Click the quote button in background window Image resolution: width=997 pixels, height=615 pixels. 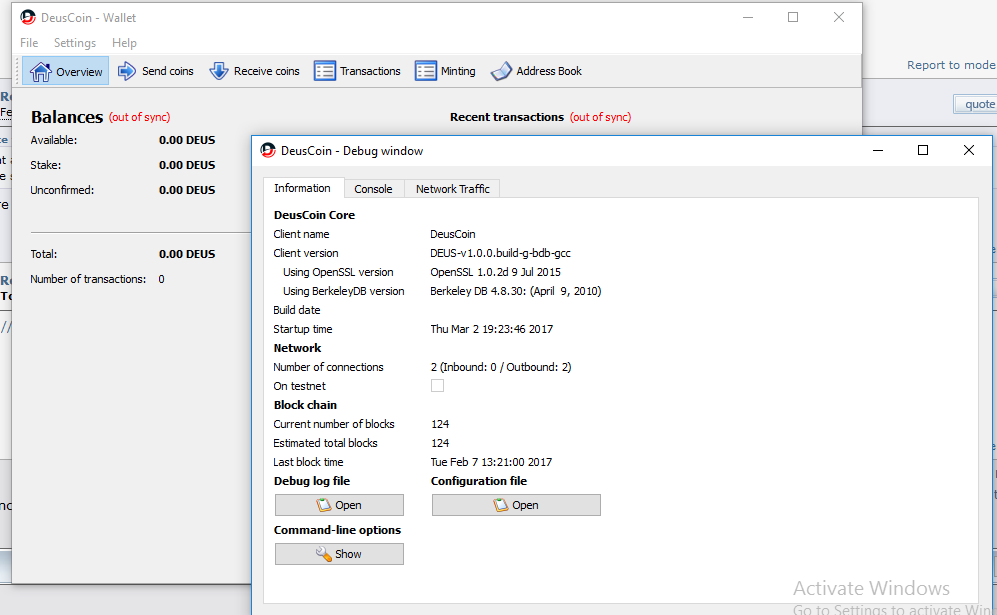978,104
